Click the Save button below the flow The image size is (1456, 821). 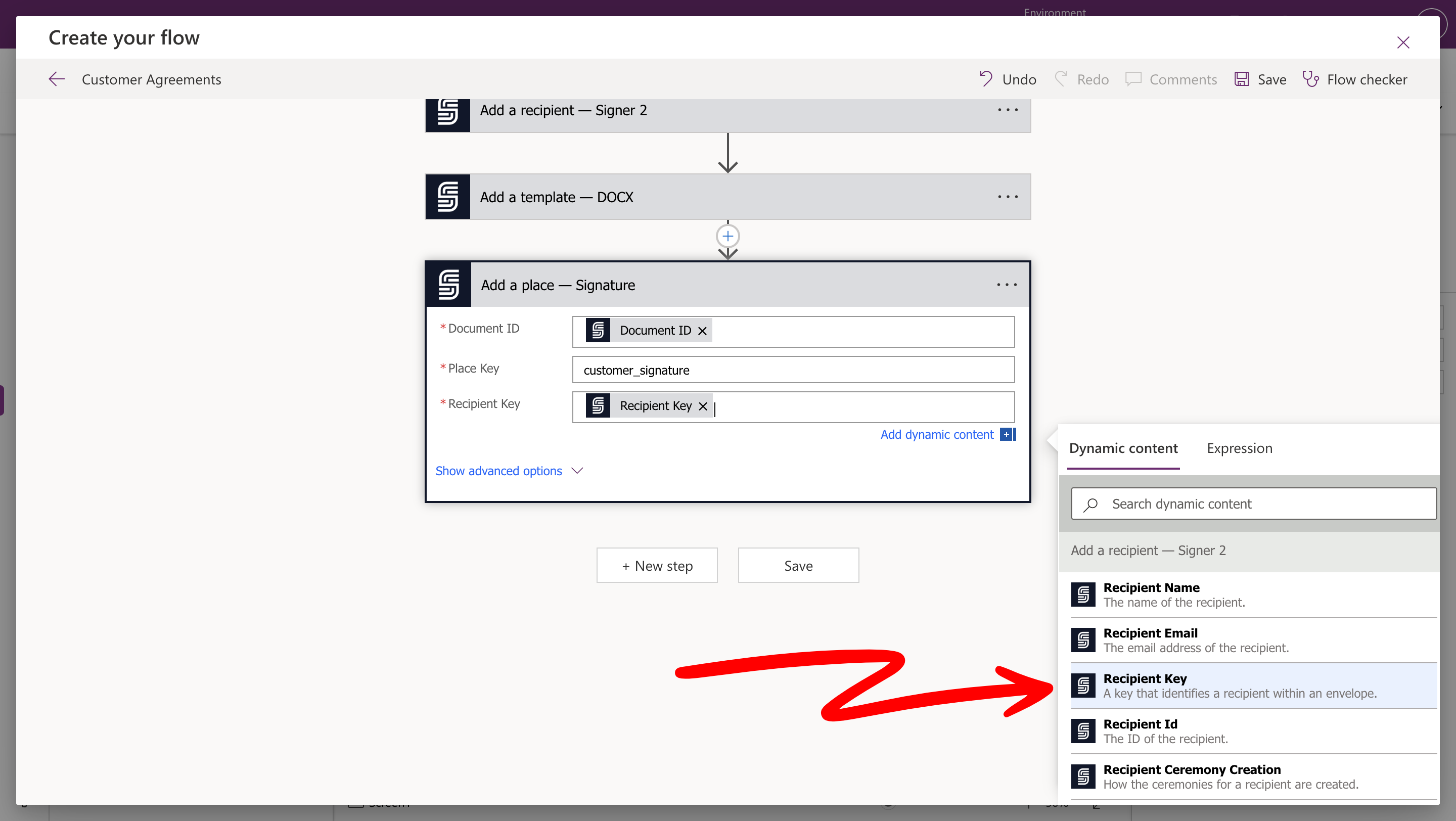coord(798,566)
